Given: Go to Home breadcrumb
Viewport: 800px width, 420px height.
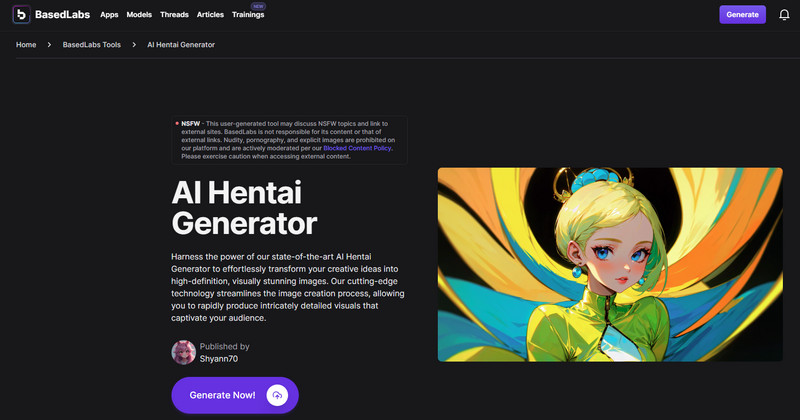Looking at the screenshot, I should point(26,45).
